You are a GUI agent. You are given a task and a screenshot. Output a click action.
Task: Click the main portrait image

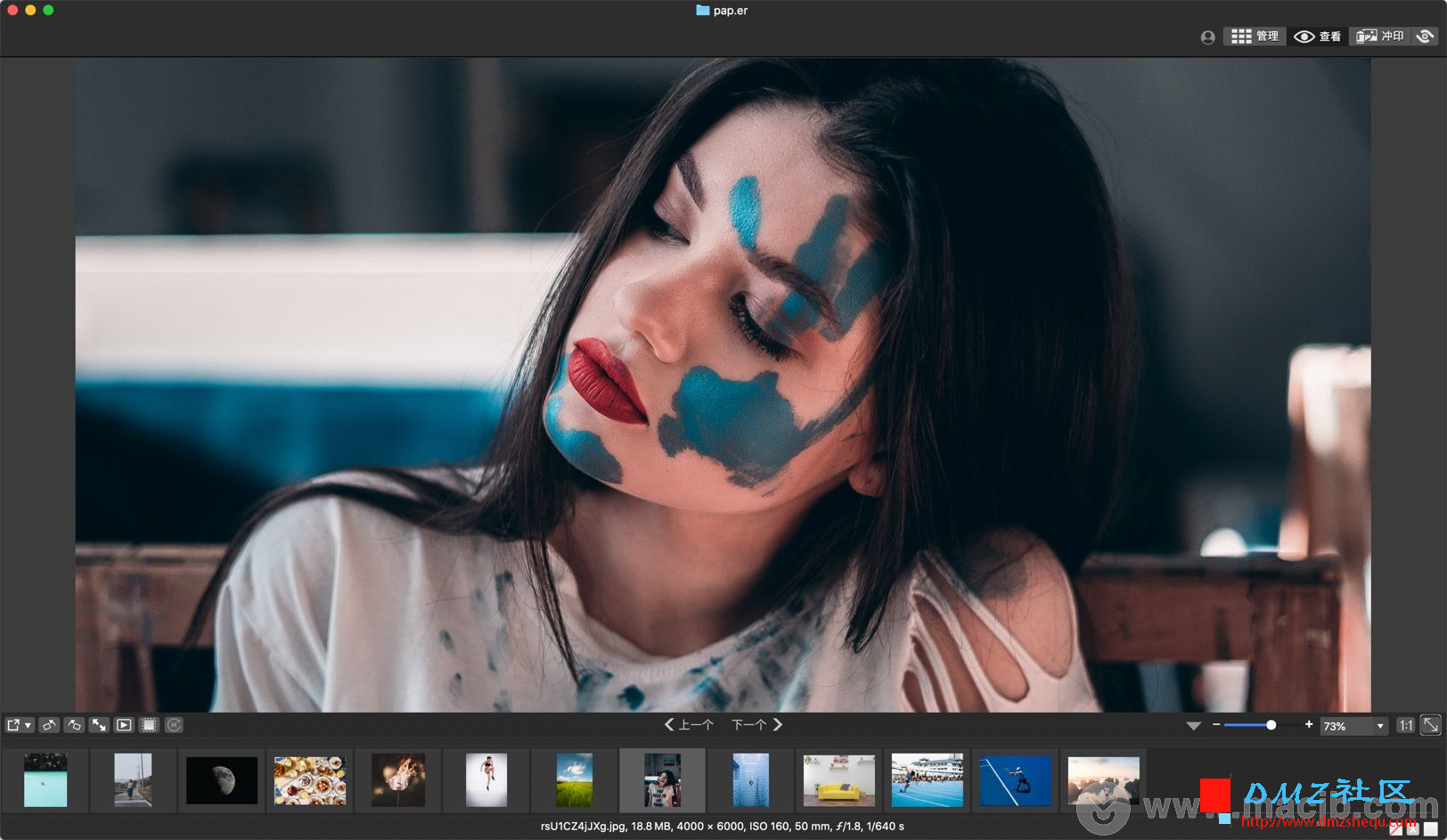(723, 385)
